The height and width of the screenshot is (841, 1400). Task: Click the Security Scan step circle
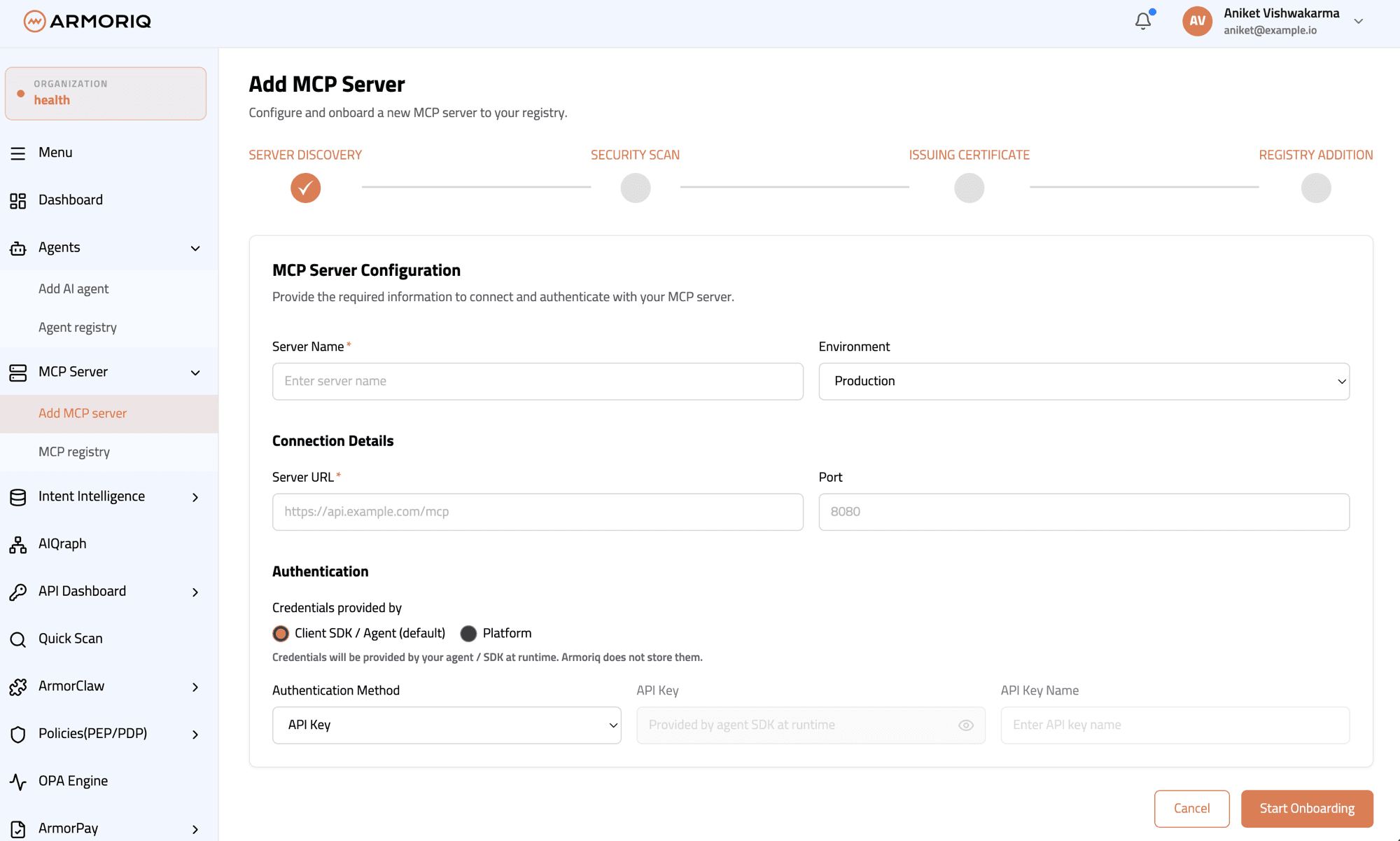tap(636, 188)
